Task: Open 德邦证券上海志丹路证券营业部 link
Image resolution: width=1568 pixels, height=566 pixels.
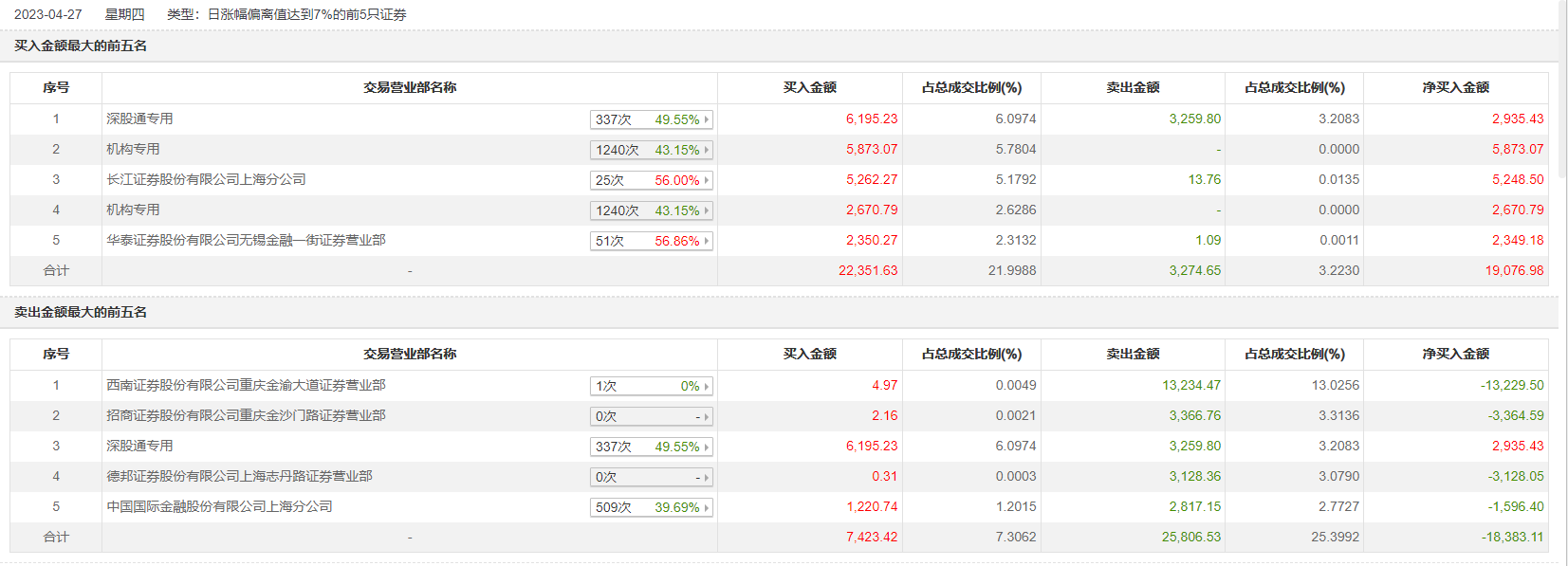Action: tap(239, 476)
